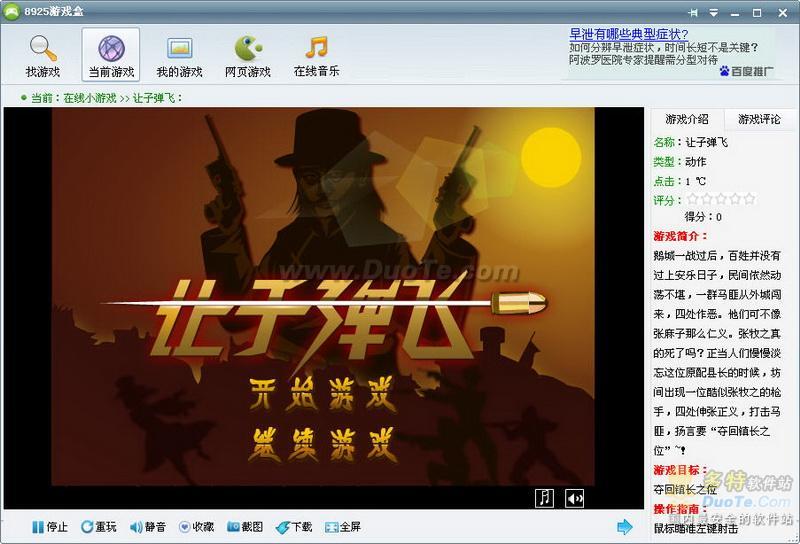Click 继续游戏 to continue the game
Screen dimensions: 800x544
(322, 444)
